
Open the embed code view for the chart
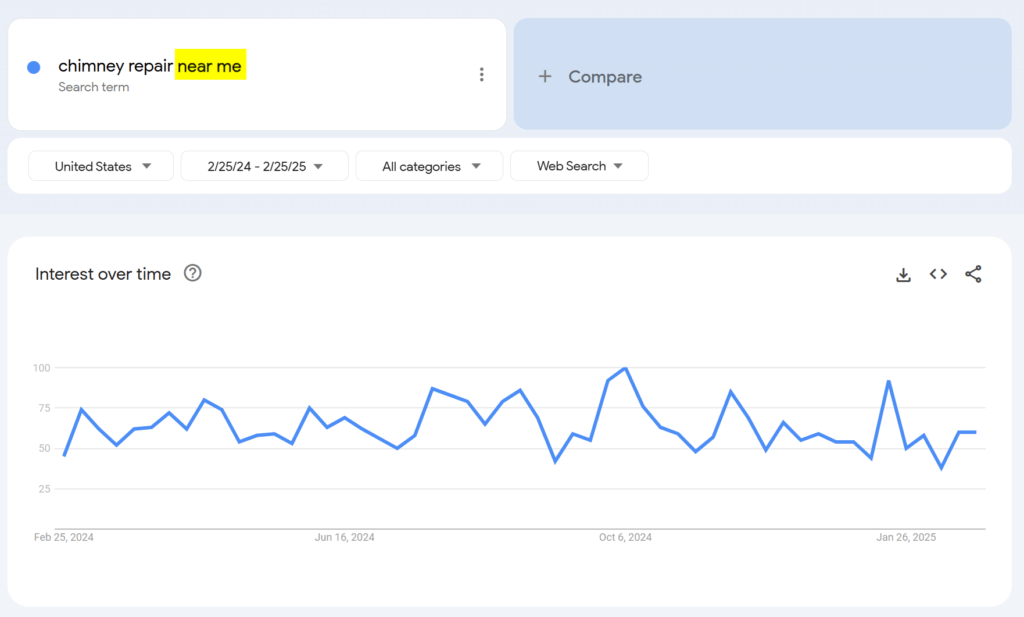coord(938,274)
